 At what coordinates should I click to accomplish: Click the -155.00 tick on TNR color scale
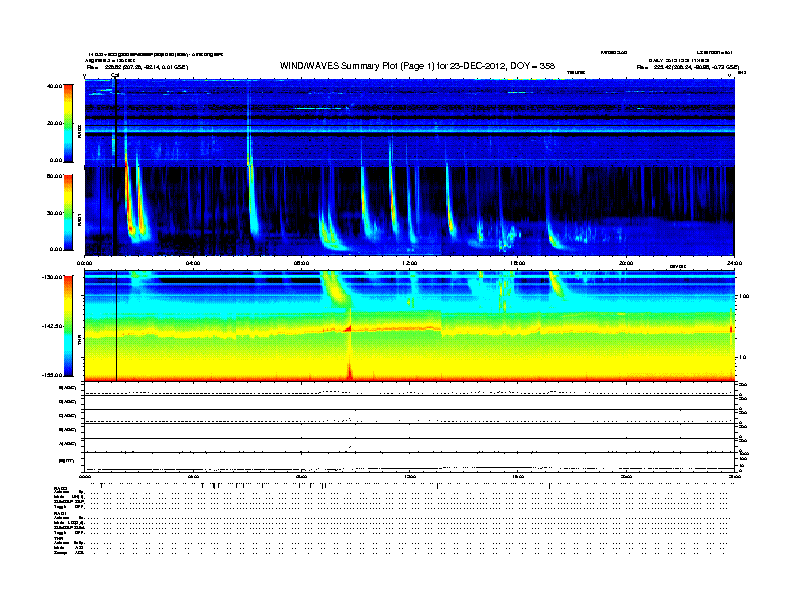(x=53, y=375)
